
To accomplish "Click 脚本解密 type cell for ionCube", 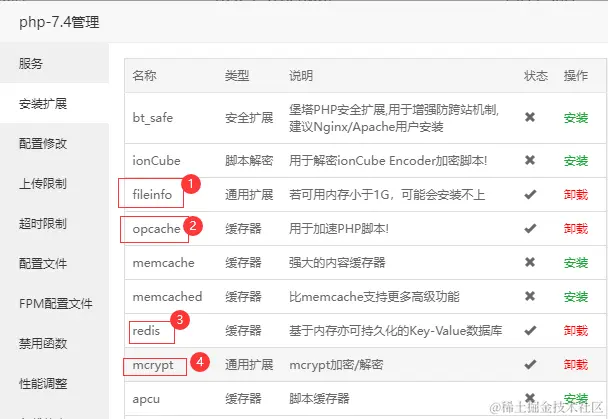I will (249, 160).
